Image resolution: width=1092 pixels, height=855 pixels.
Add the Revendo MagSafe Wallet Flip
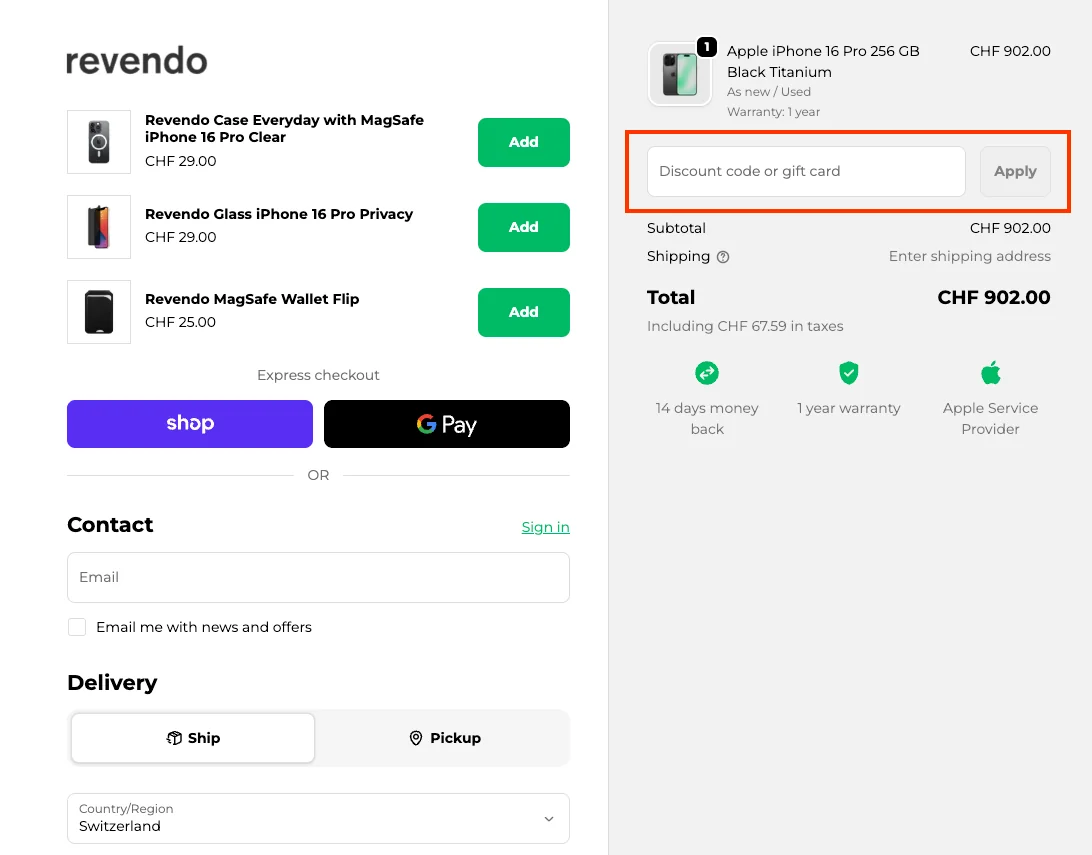click(x=523, y=312)
